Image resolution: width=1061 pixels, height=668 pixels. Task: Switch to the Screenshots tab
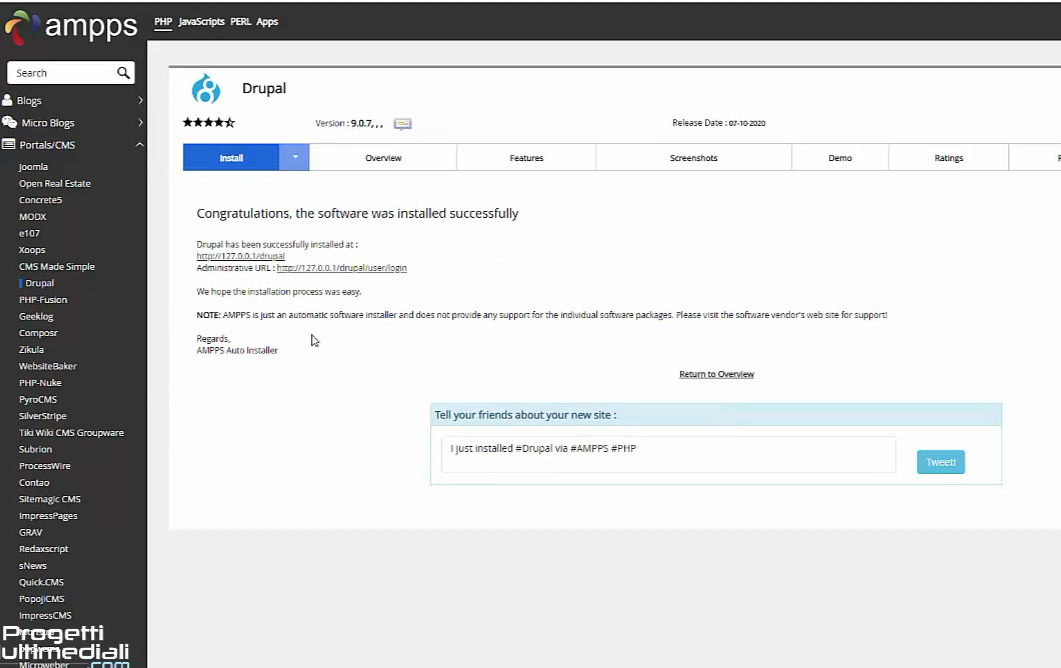point(693,157)
